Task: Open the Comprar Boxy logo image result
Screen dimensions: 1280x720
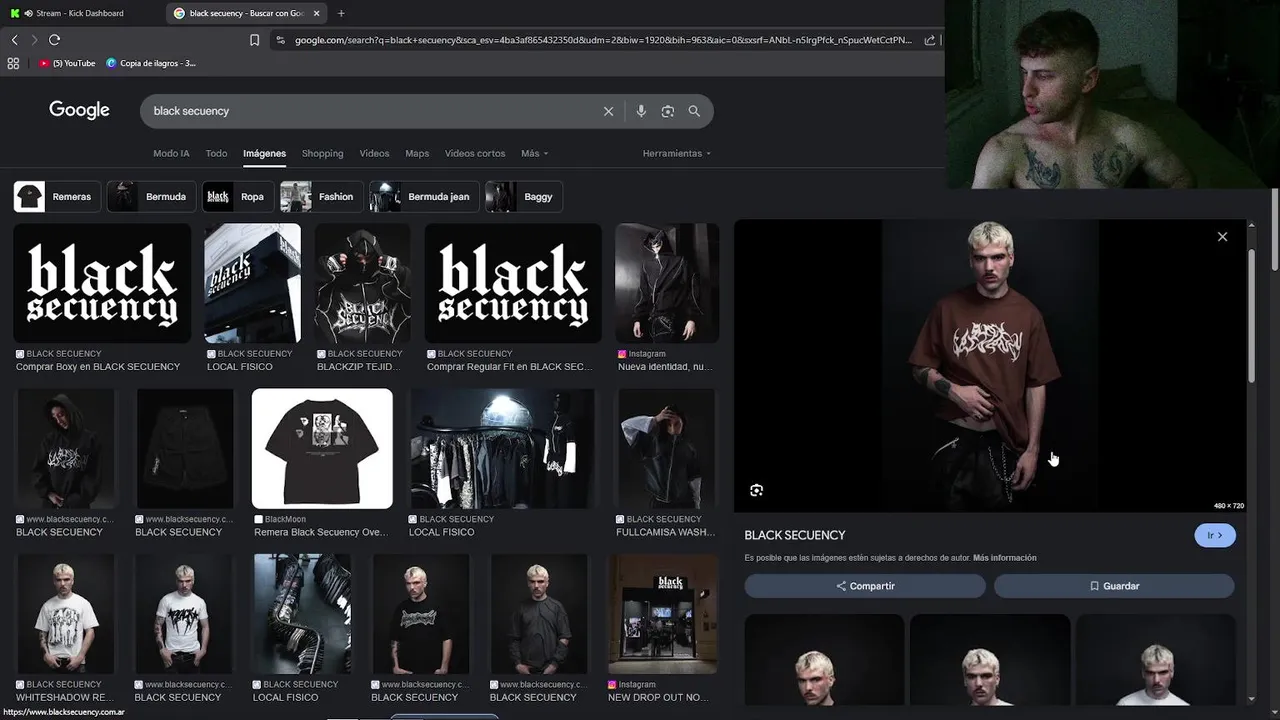Action: [x=102, y=283]
